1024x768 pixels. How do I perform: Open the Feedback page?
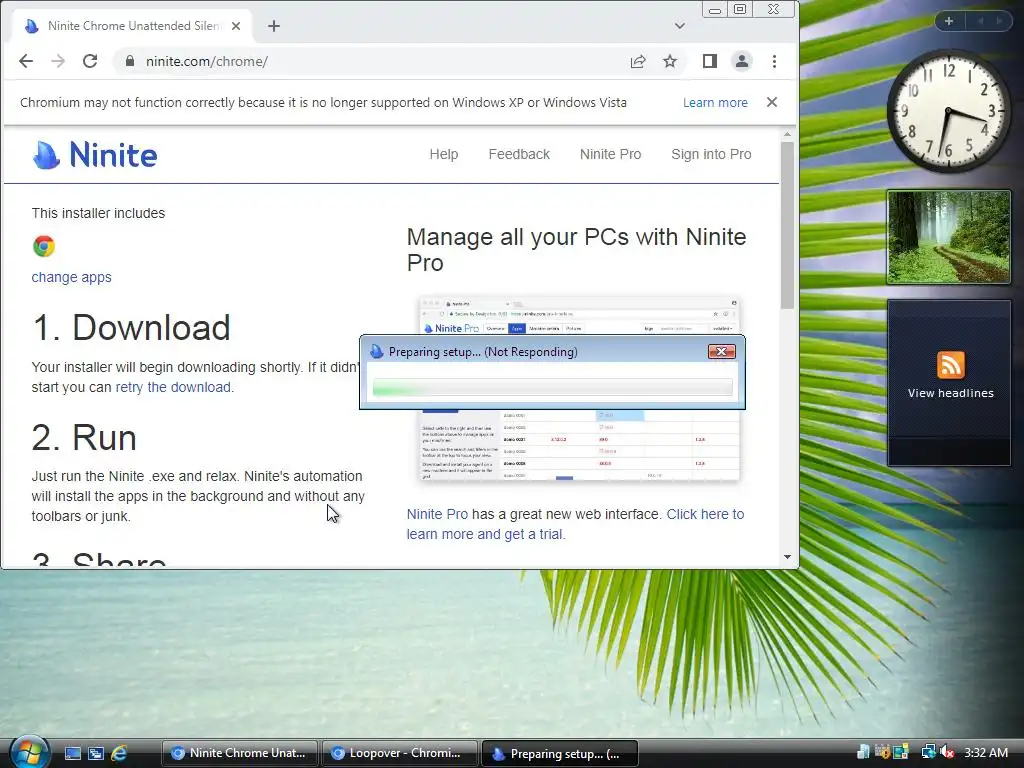[x=519, y=154]
